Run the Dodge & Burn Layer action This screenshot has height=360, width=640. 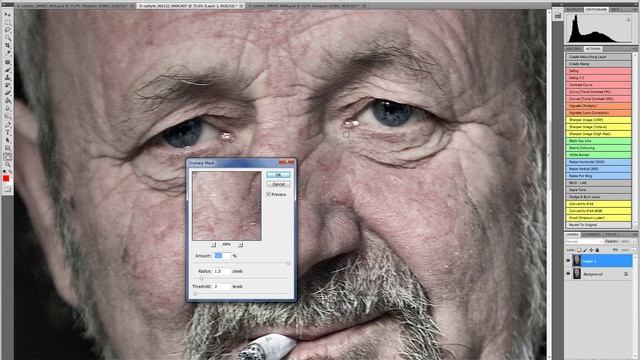[598, 197]
